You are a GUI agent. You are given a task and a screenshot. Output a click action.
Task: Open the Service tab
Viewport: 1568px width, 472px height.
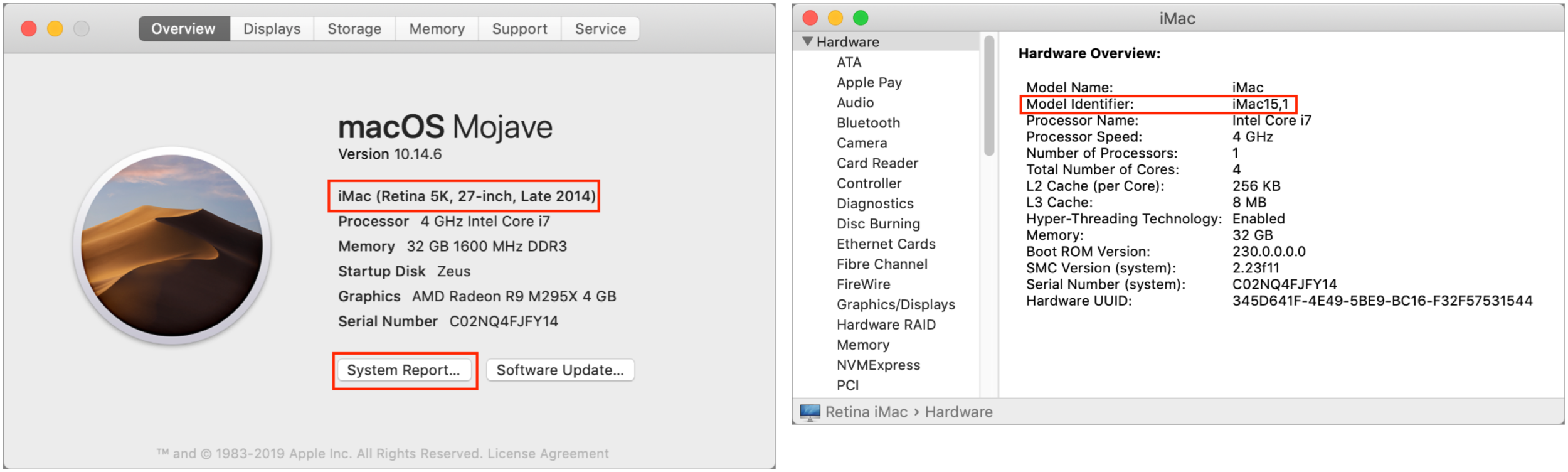point(600,29)
